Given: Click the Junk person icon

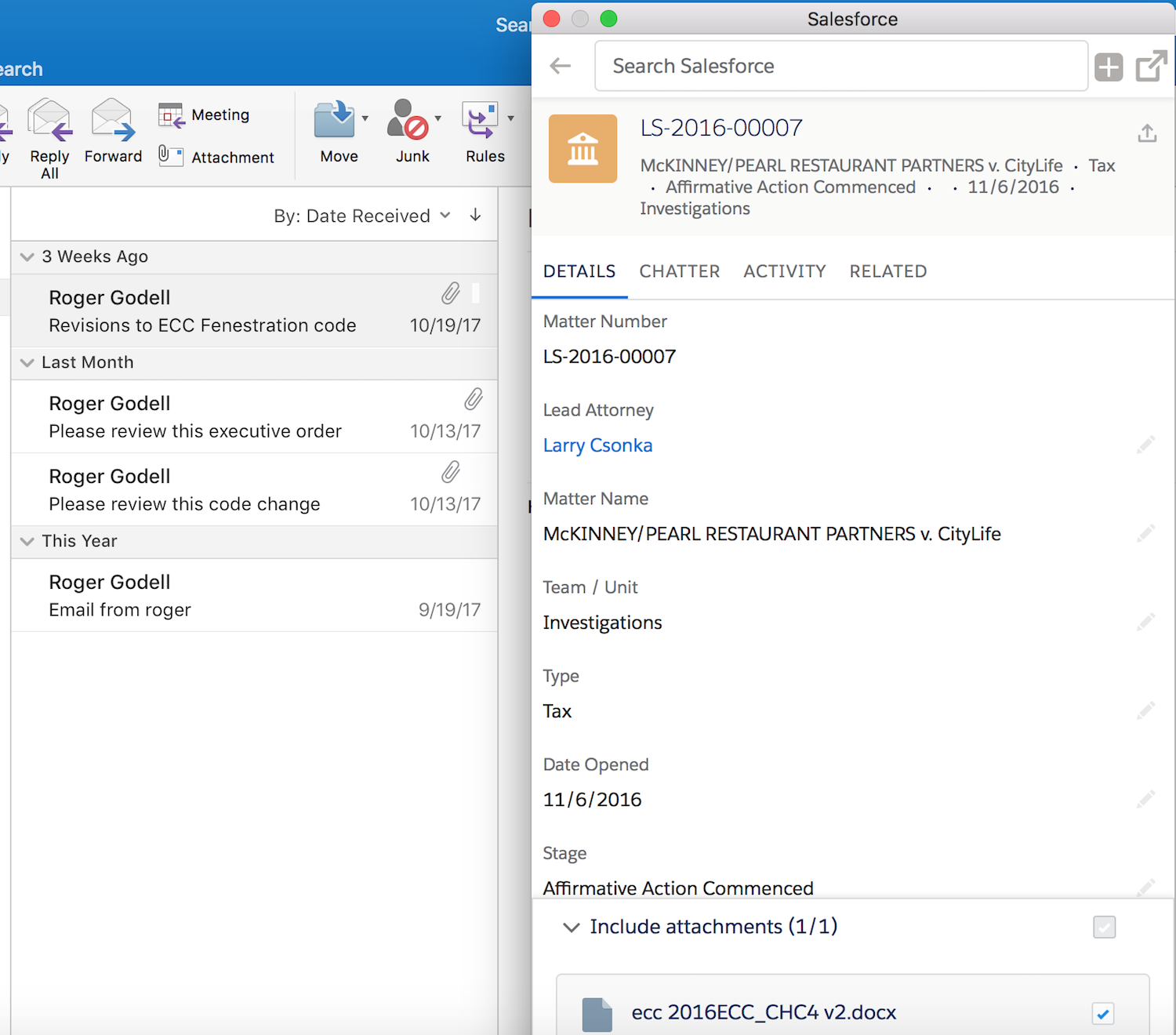Looking at the screenshot, I should (x=408, y=120).
